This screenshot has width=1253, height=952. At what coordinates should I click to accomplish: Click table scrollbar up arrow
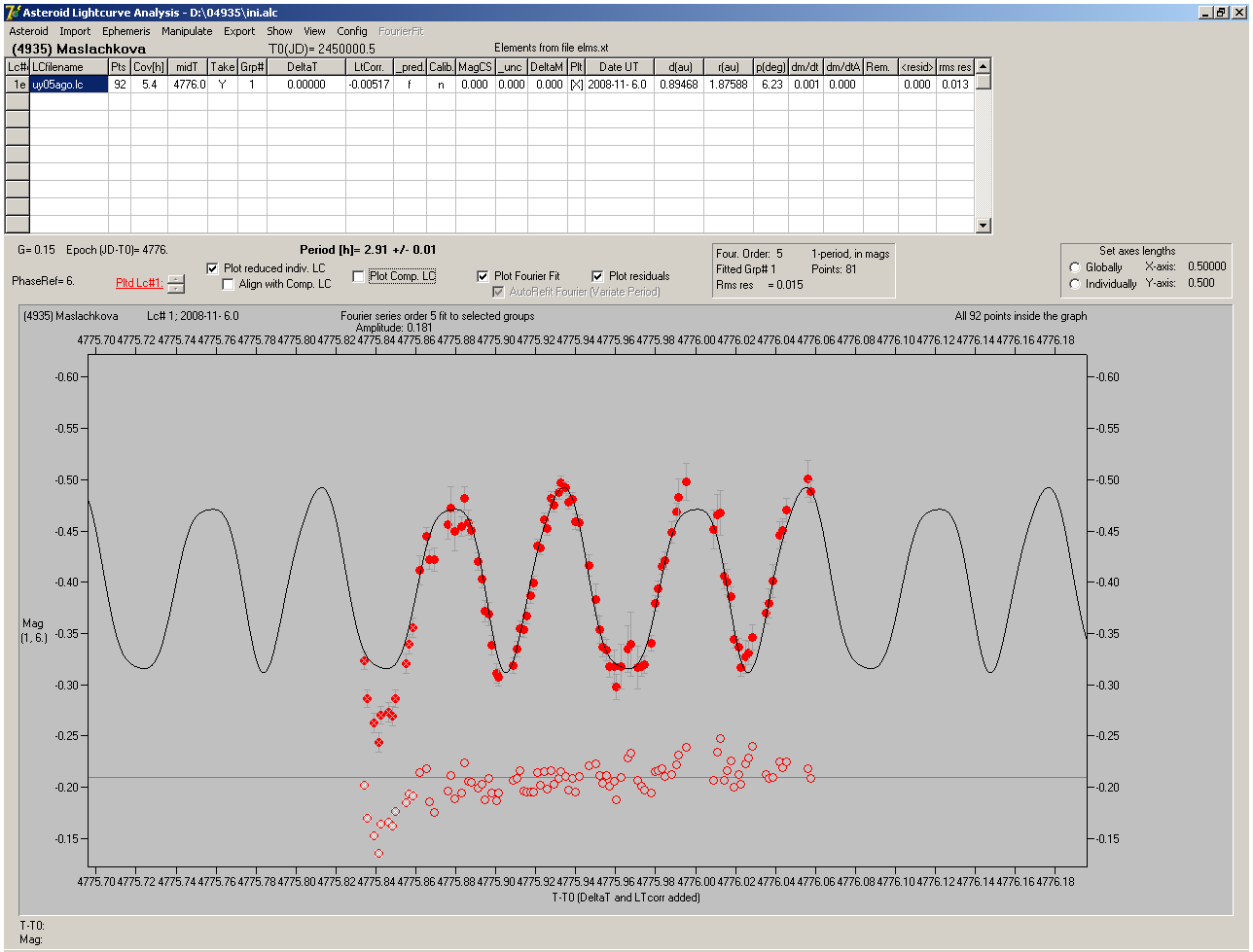pyautogui.click(x=983, y=66)
